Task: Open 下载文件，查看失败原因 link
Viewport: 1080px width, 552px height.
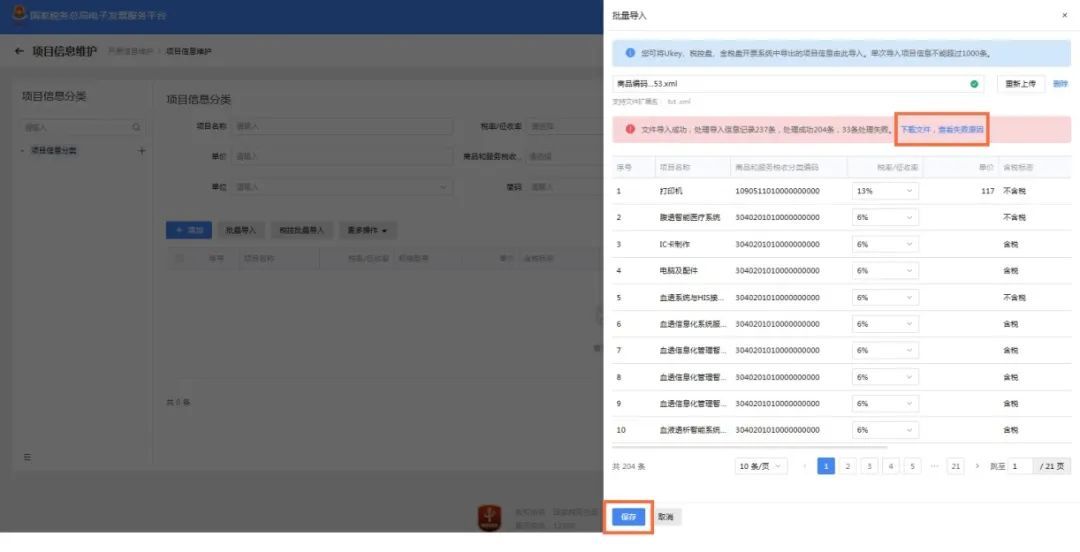Action: [942, 129]
